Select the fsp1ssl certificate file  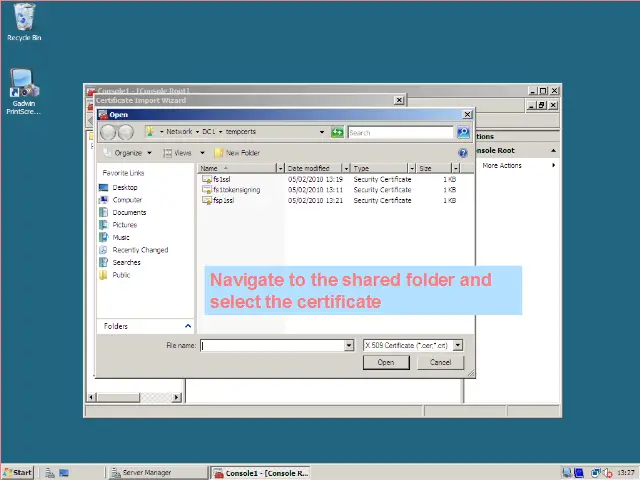[x=223, y=200]
